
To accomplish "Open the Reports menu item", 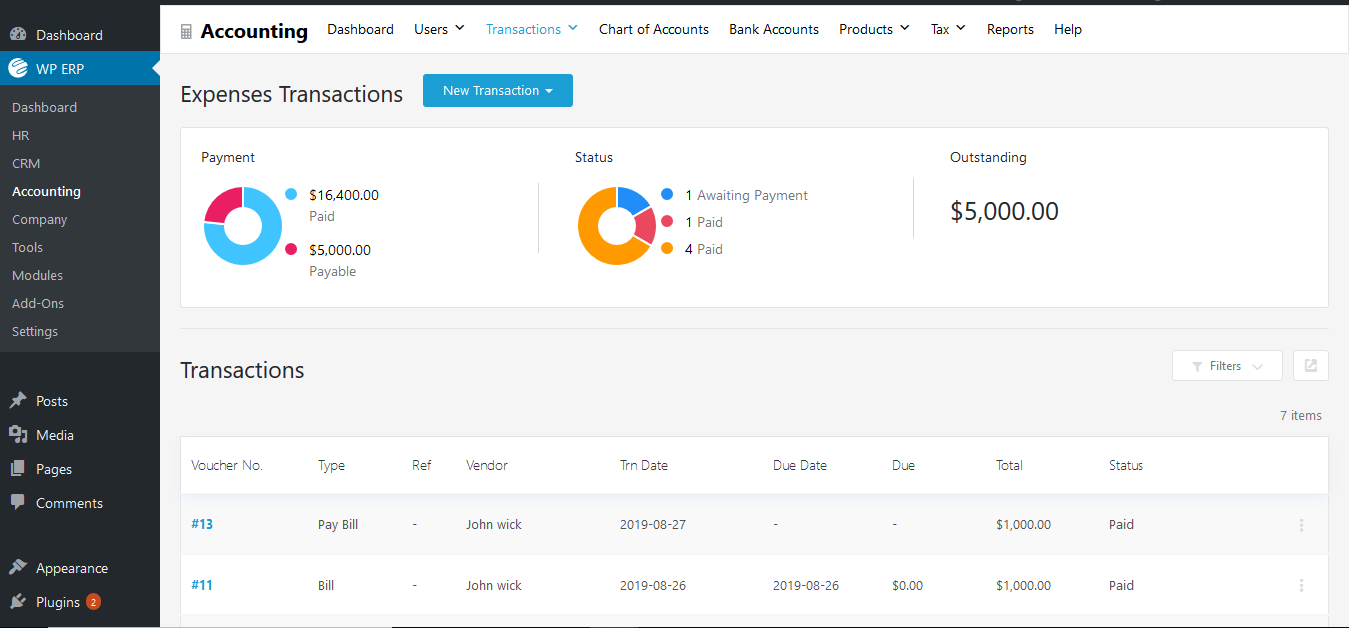I will pos(1010,29).
